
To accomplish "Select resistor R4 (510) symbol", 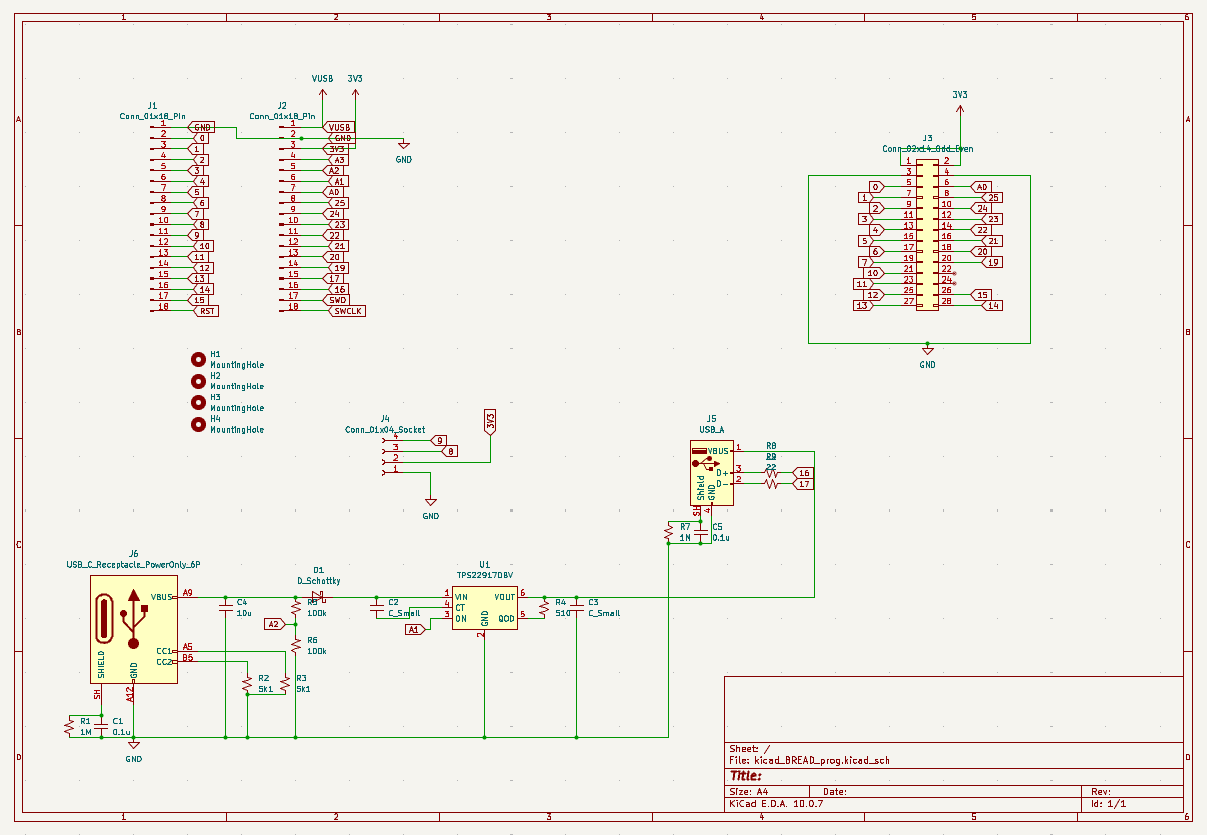I will pos(544,607).
